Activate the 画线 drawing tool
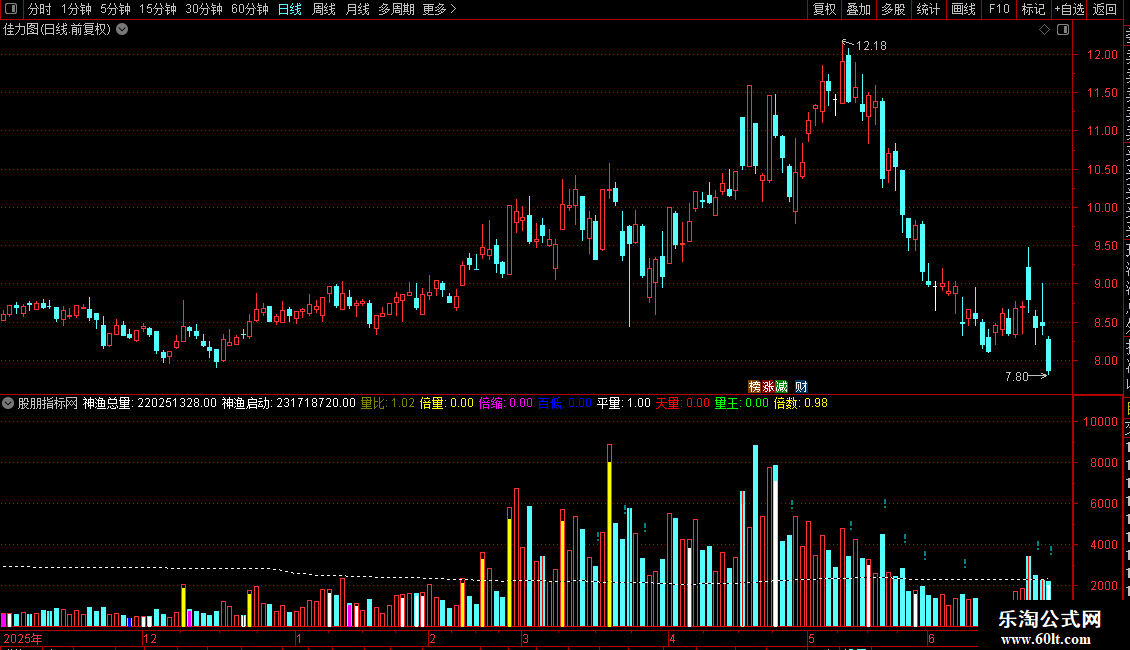Screen dimensions: 1130x650 tap(963, 9)
